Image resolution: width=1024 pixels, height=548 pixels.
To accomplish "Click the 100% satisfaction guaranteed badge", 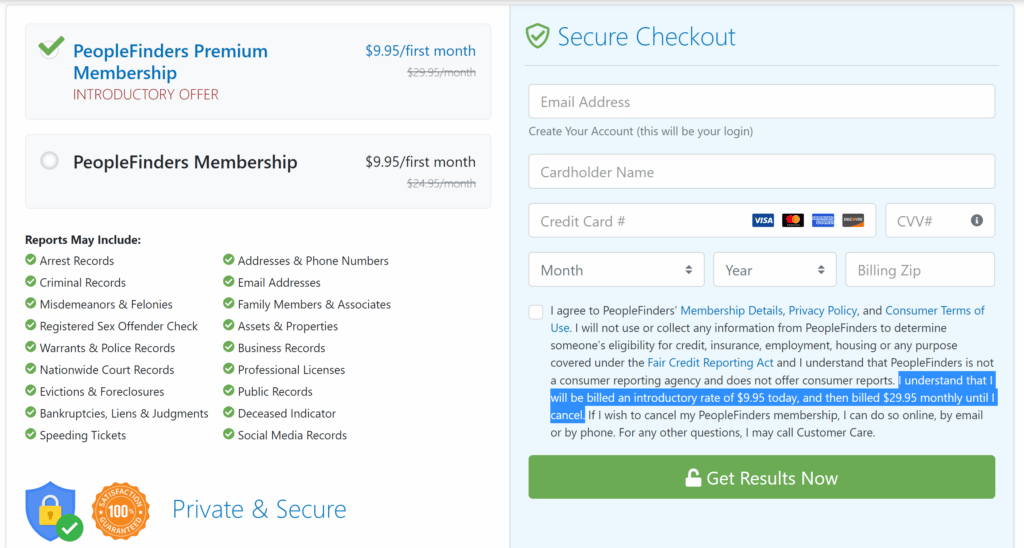I will pyautogui.click(x=121, y=511).
